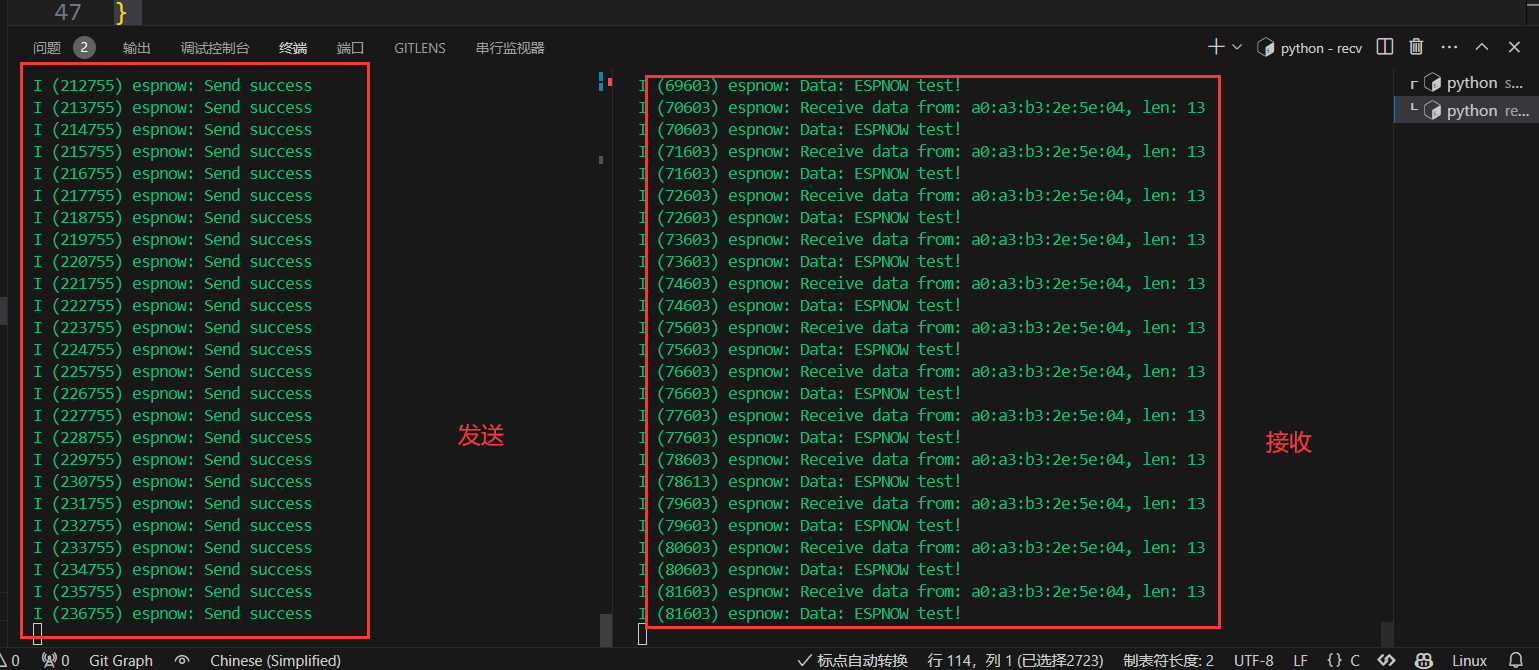1539x670 pixels.
Task: Click the new terminal plus icon
Action: [1215, 47]
